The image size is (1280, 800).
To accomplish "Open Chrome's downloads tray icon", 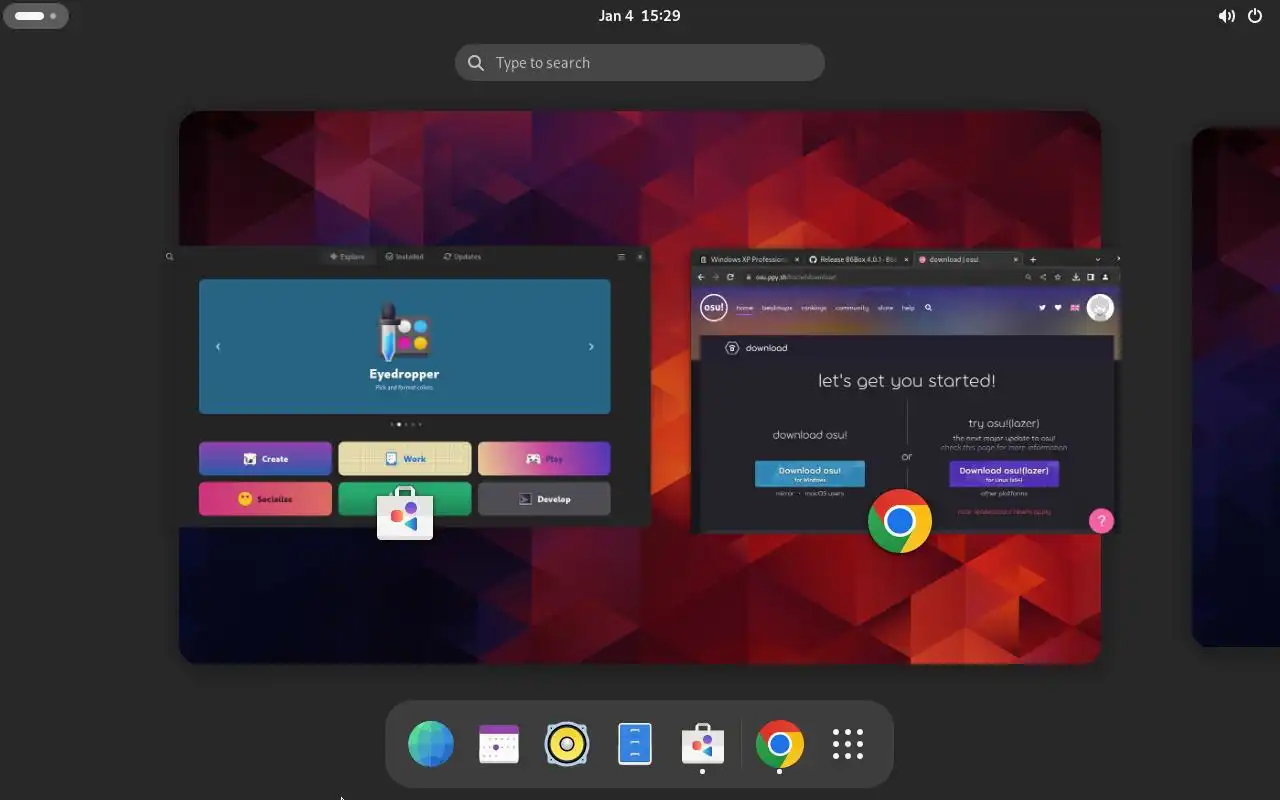I will click(1076, 277).
